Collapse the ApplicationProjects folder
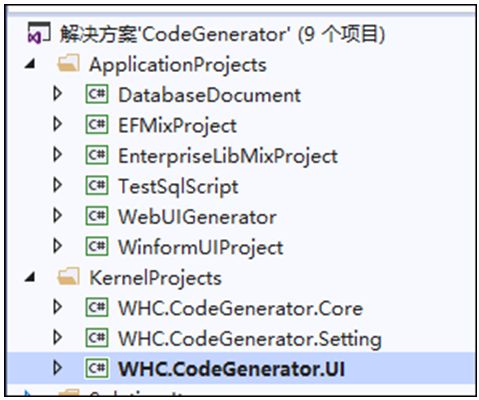The image size is (479, 400). (30, 64)
